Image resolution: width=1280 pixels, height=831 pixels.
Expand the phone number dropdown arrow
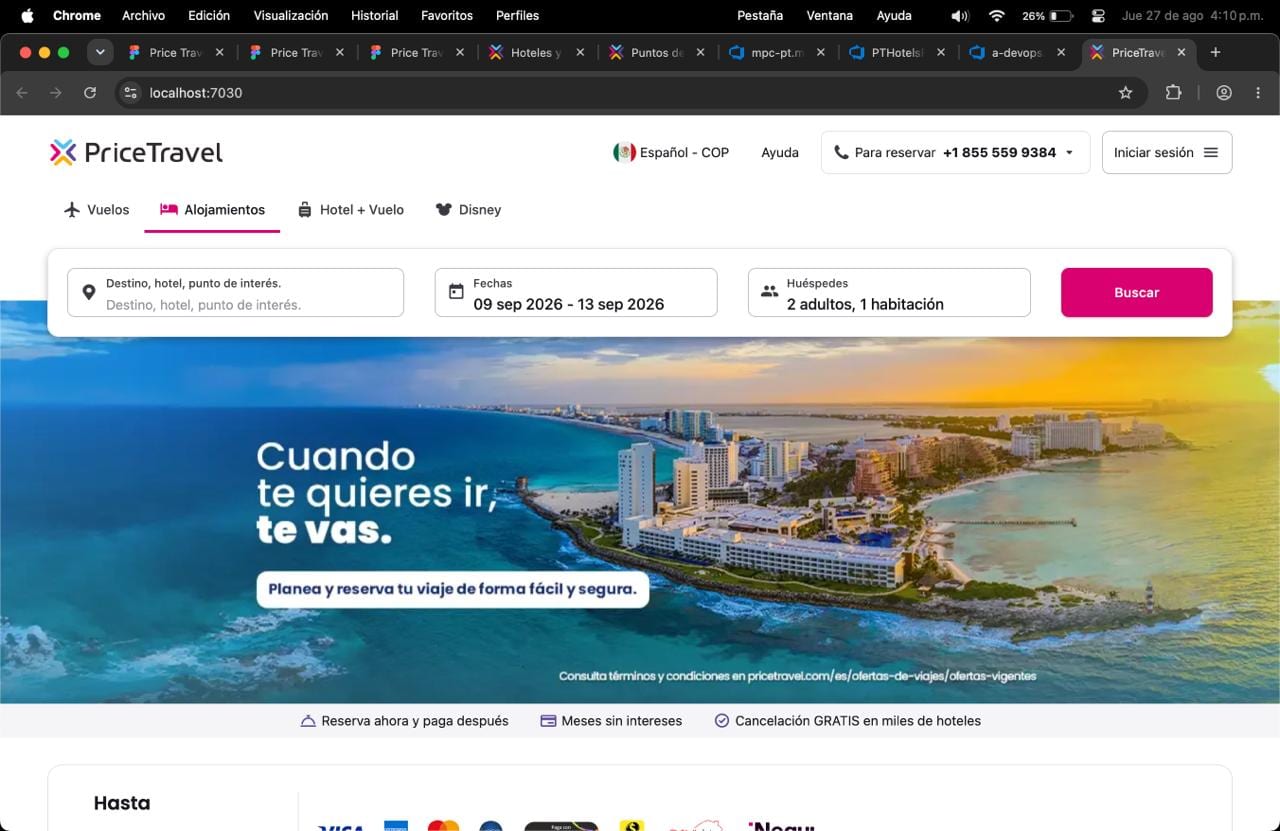point(1069,153)
